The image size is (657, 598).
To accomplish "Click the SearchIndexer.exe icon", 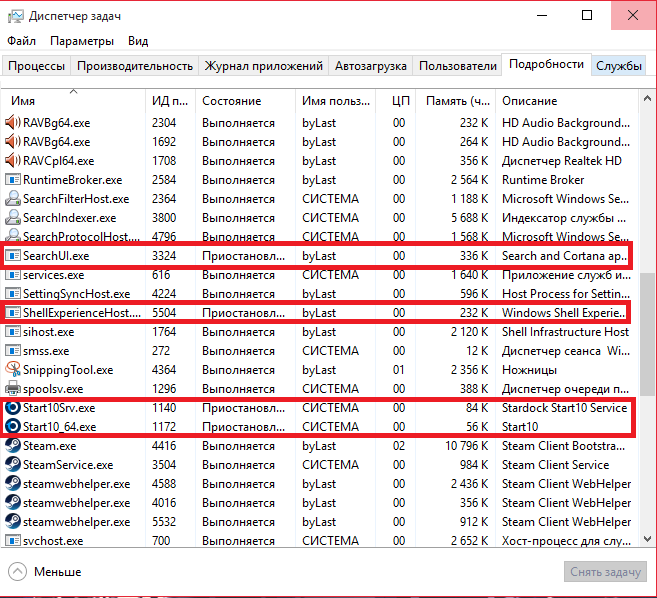I will 13,217.
